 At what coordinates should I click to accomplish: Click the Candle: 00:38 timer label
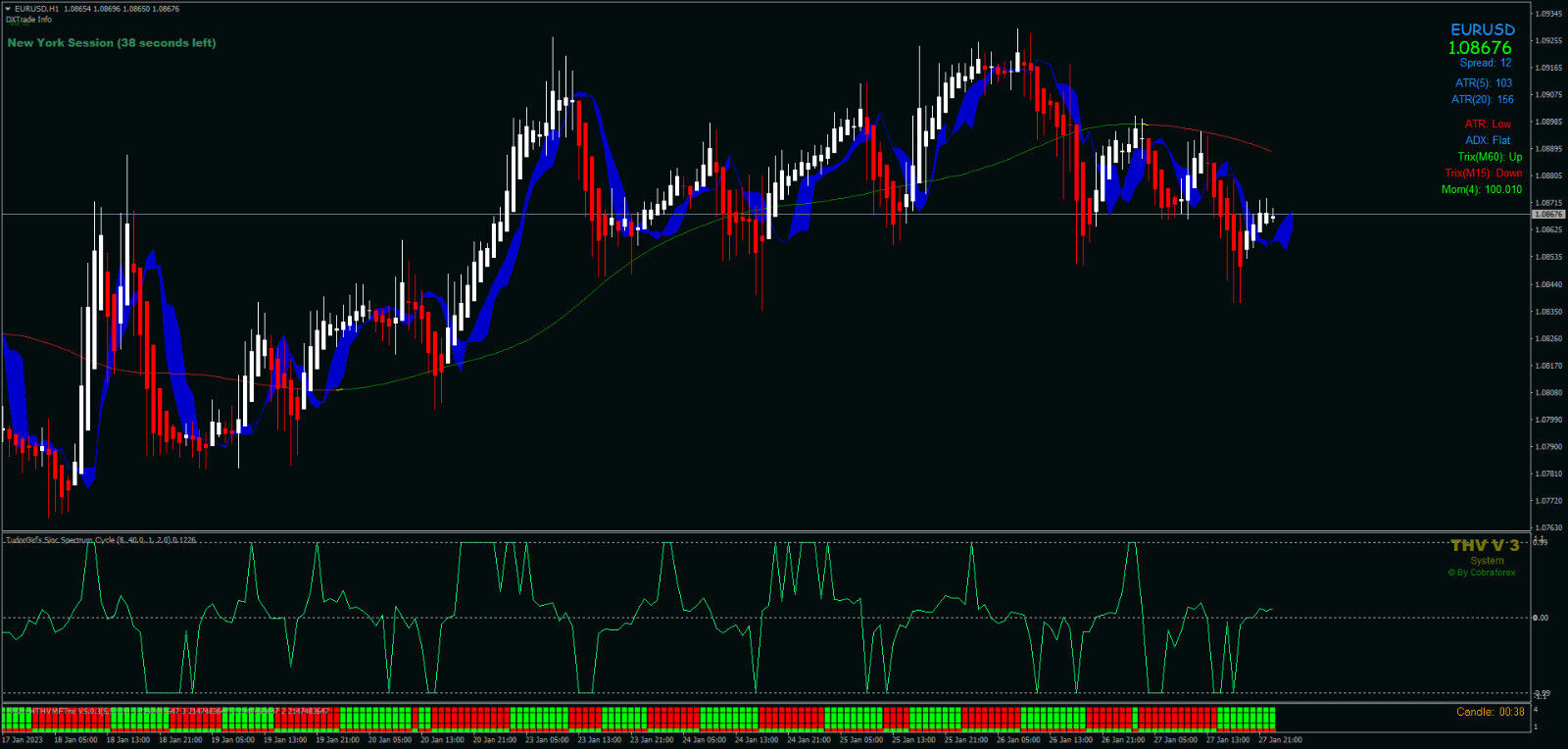click(x=1490, y=712)
